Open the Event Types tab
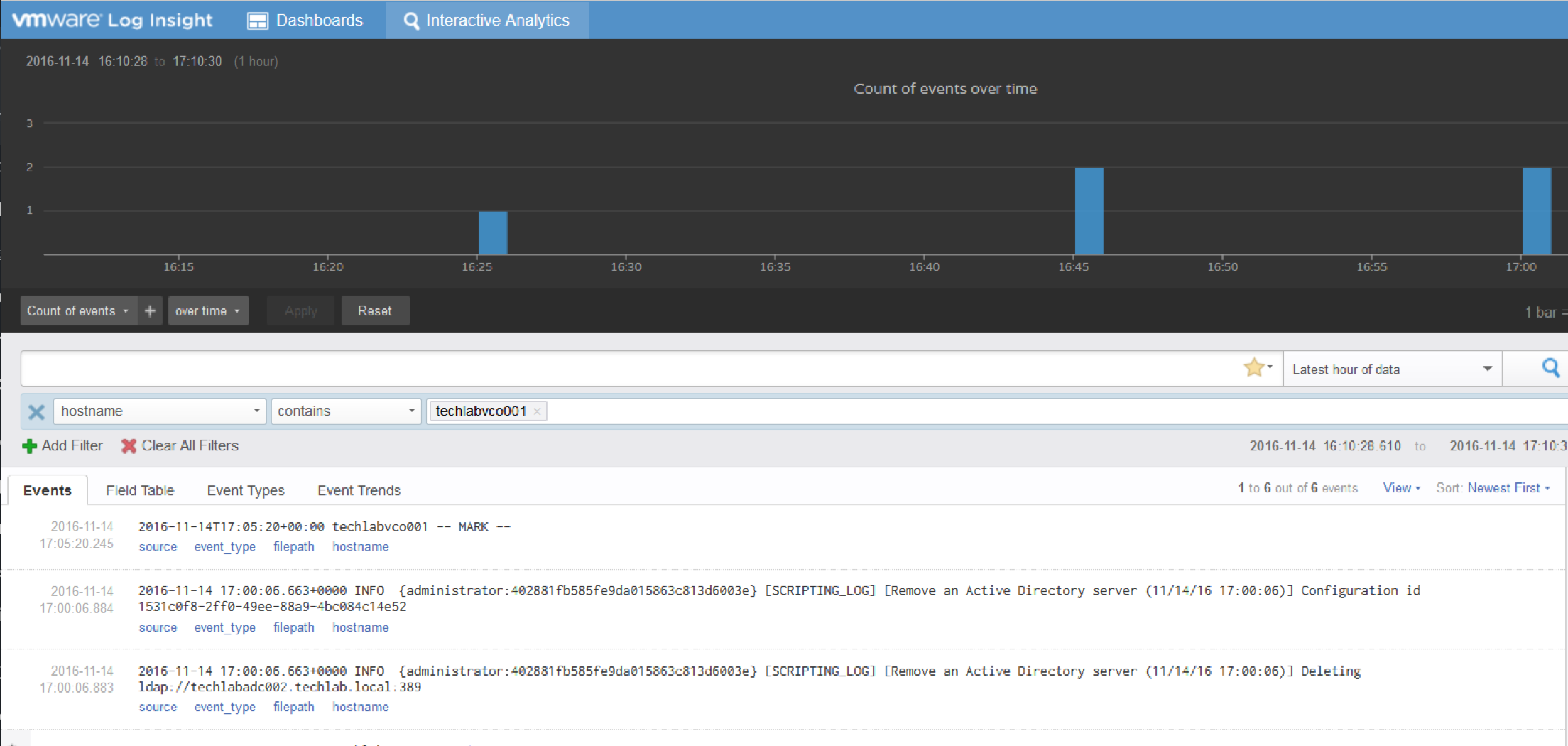 (246, 490)
